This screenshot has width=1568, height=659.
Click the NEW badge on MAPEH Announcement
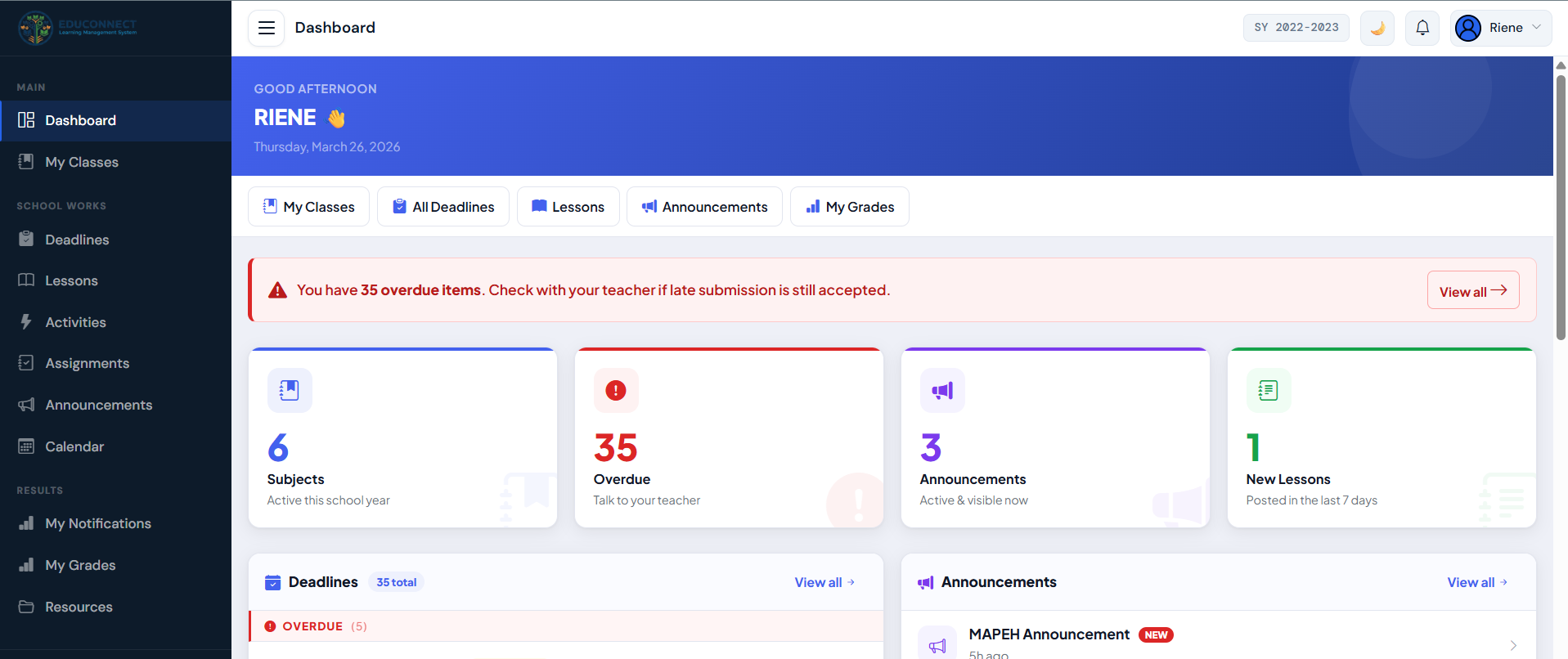(x=1156, y=635)
